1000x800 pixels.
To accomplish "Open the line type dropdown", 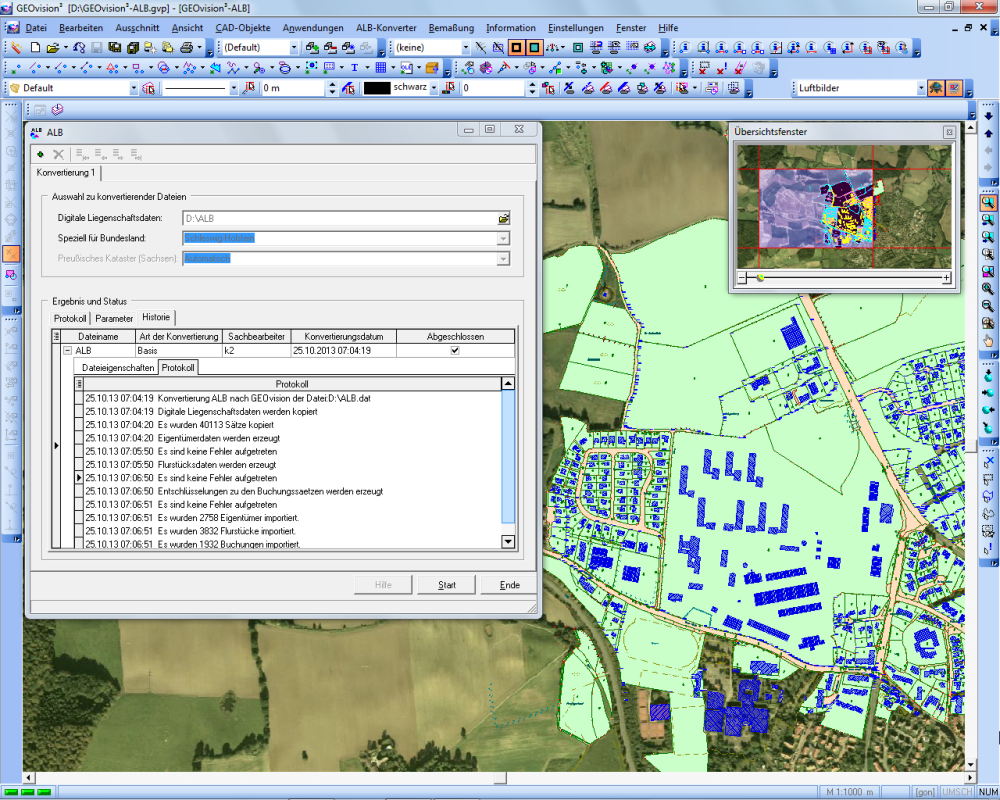I will point(233,88).
